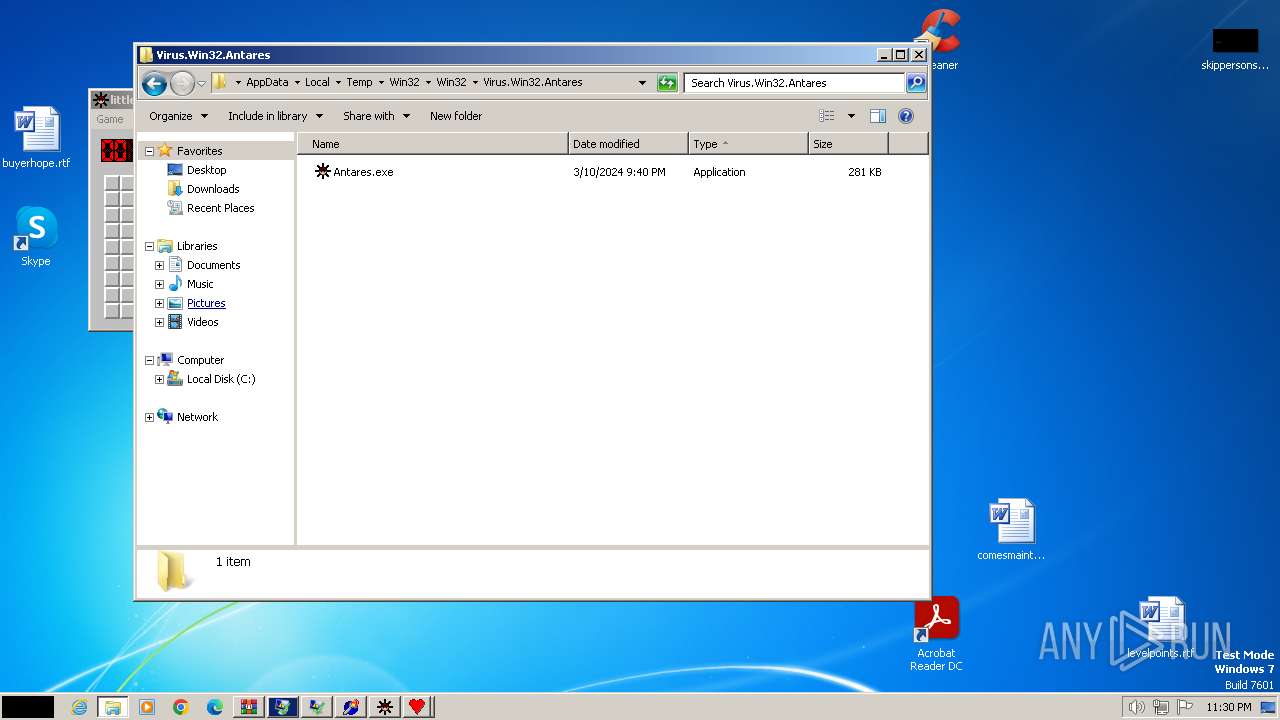Open the Action Center flag icon

1185,707
